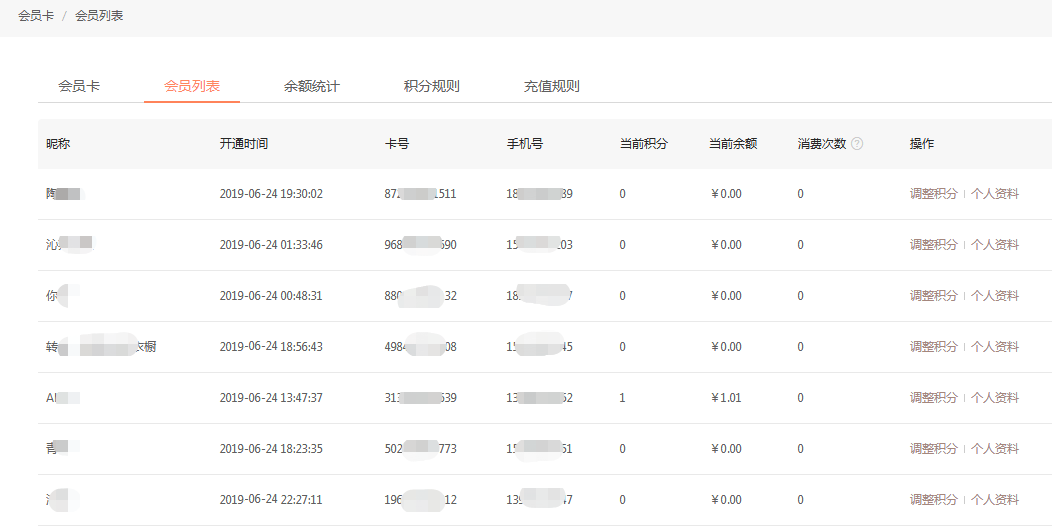Screen dimensions: 1052x529
Task: Open 个人资料 for the 18:56:43 member
Action: pyautogui.click(x=995, y=347)
